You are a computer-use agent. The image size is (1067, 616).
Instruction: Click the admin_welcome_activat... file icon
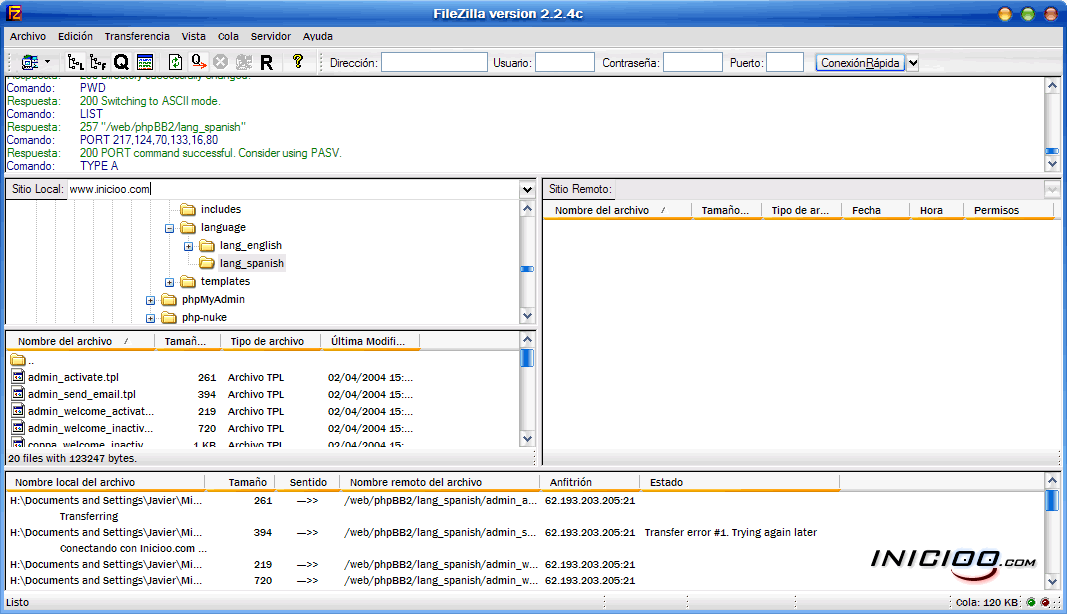(18, 410)
